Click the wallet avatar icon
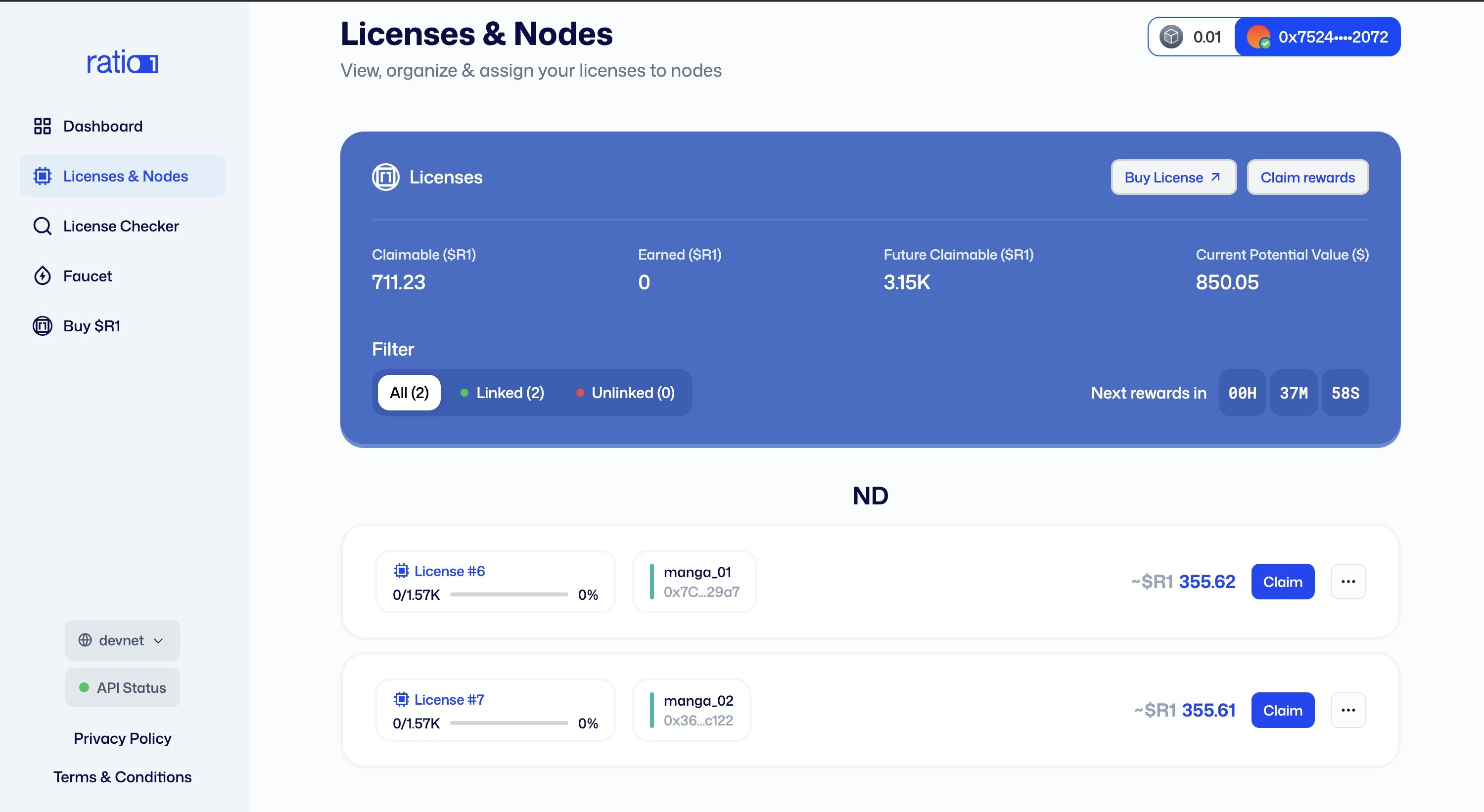Viewport: 1484px width, 812px height. click(1257, 37)
